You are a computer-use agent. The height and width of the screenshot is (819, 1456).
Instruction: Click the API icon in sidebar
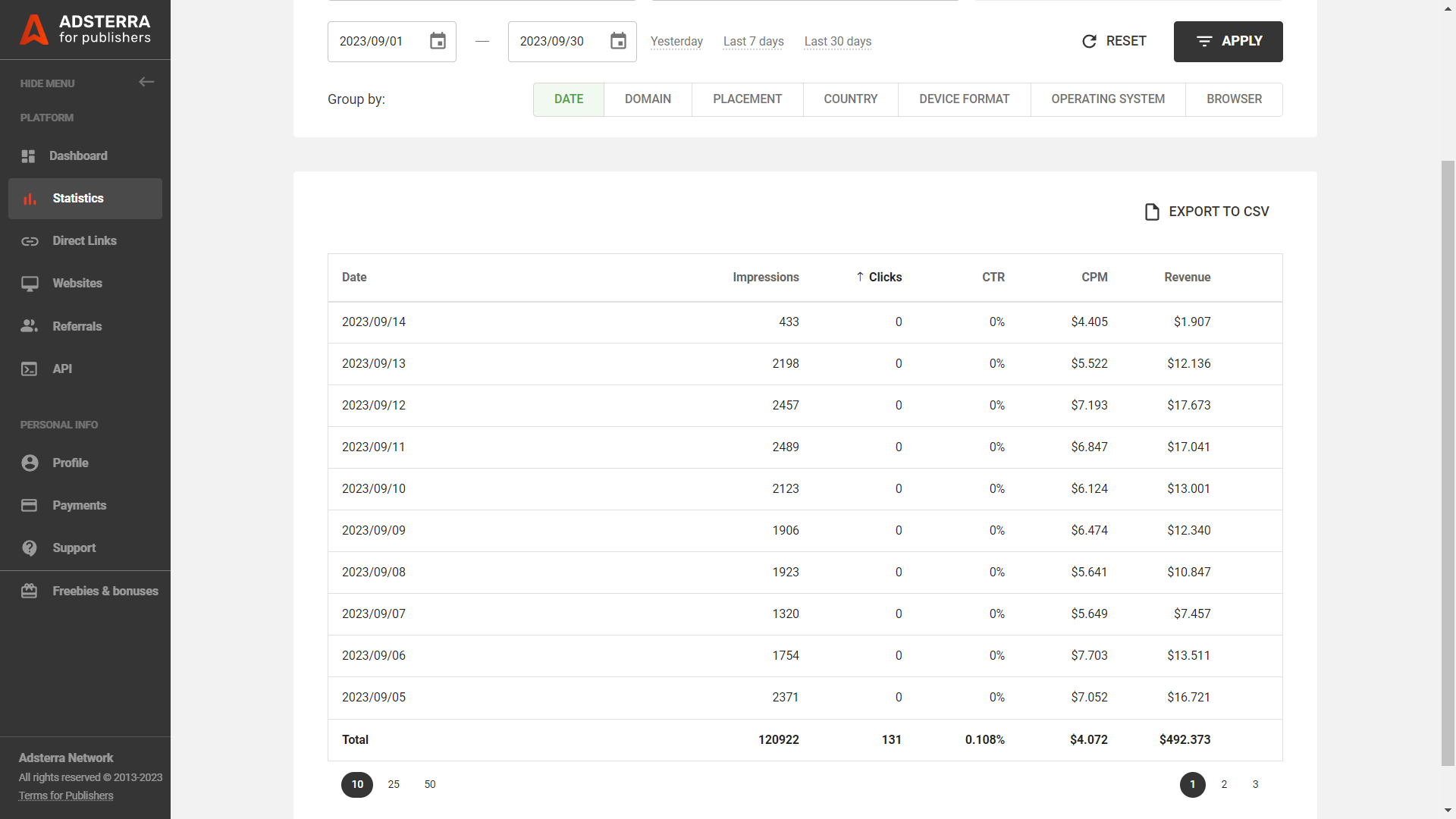(29, 368)
